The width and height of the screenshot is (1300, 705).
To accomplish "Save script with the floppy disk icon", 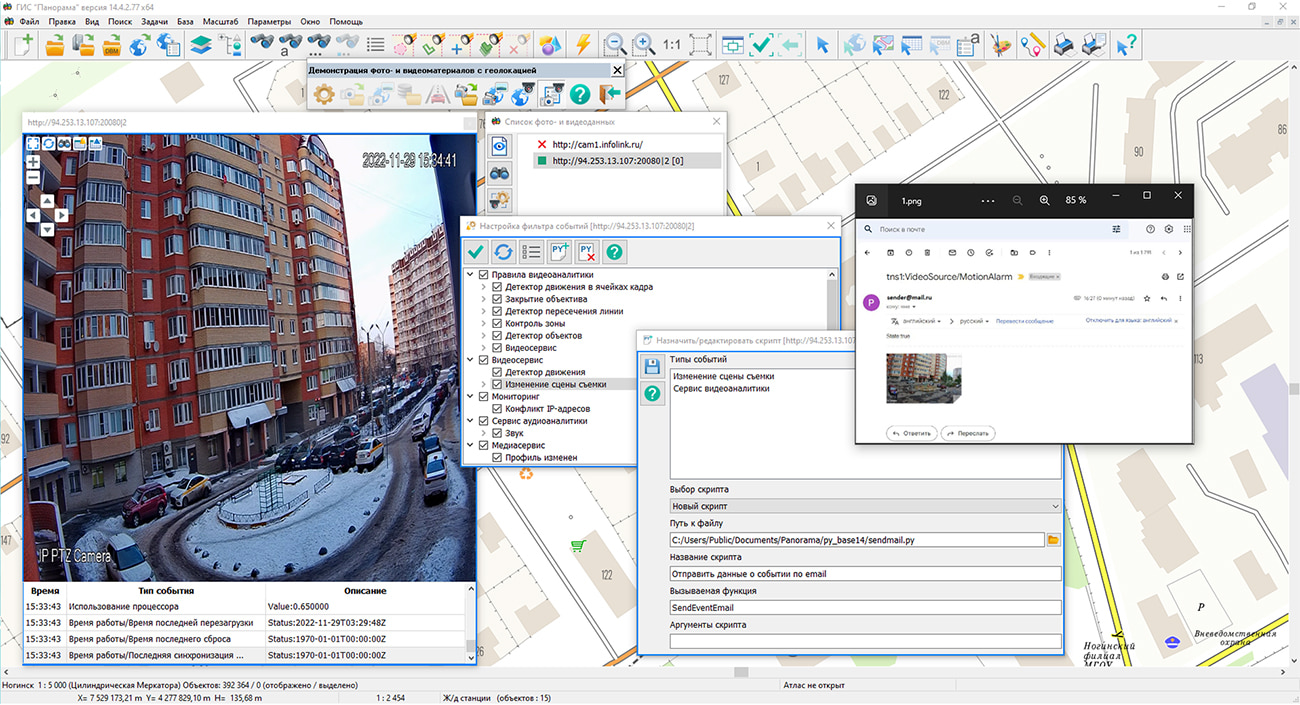I will coord(652,366).
